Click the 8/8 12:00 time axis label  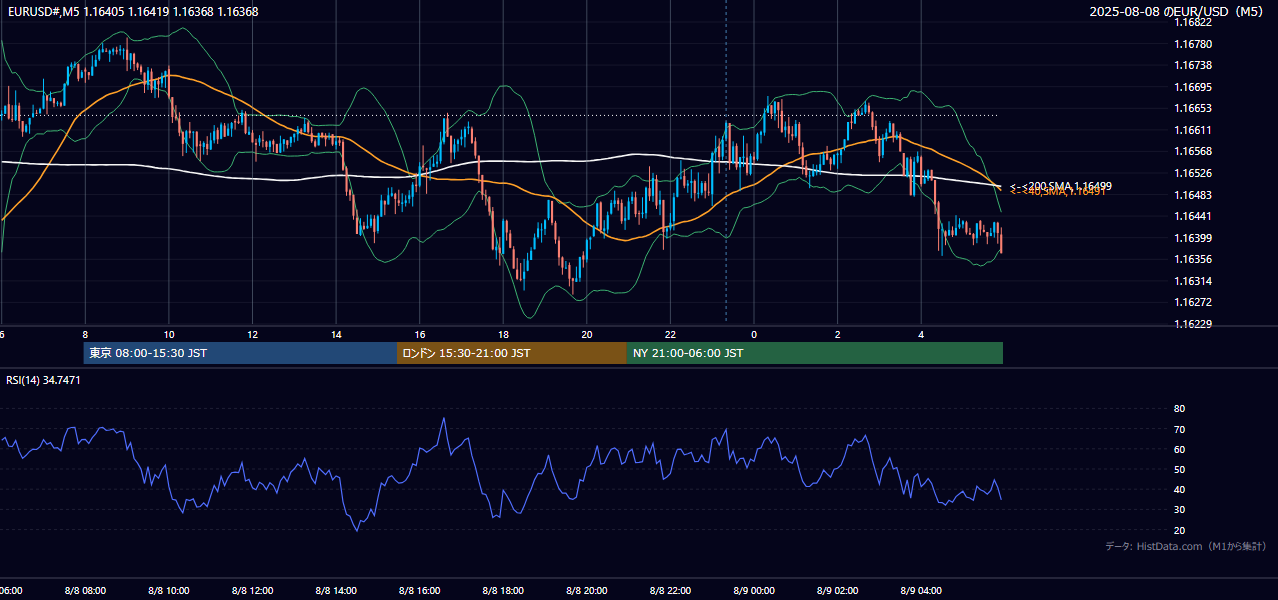(x=252, y=591)
